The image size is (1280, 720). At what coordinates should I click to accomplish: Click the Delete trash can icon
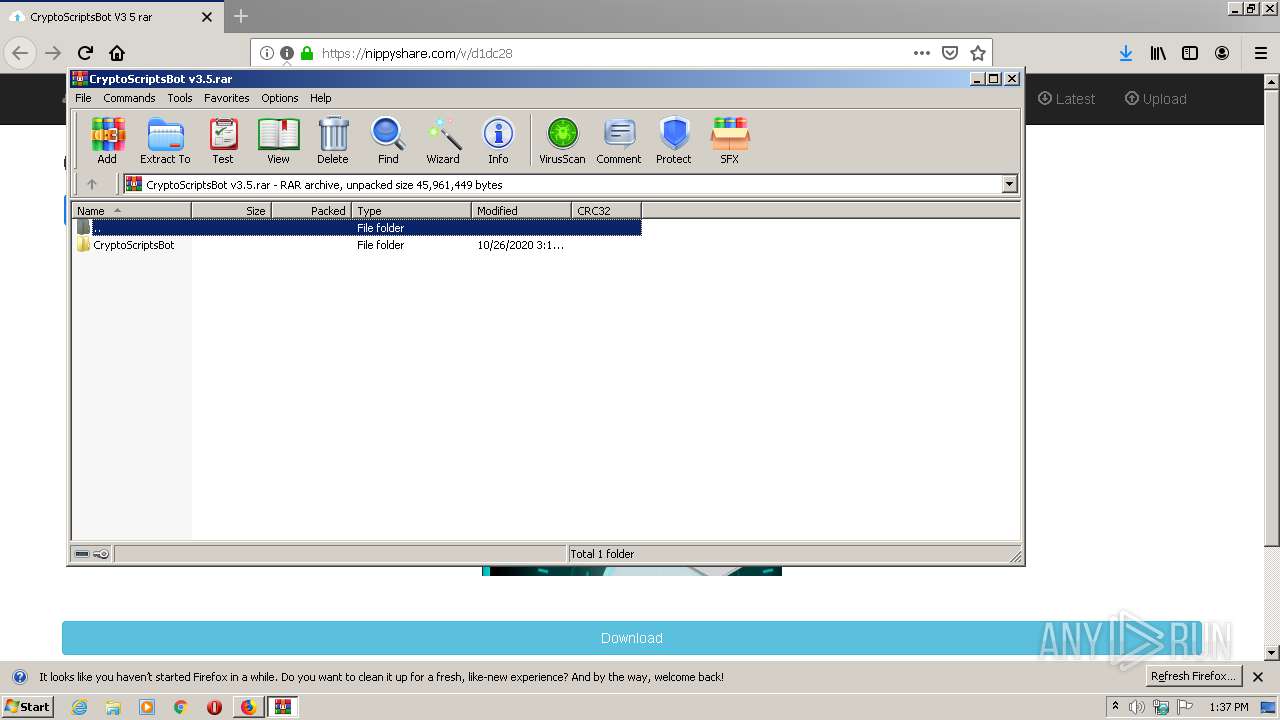tap(333, 140)
